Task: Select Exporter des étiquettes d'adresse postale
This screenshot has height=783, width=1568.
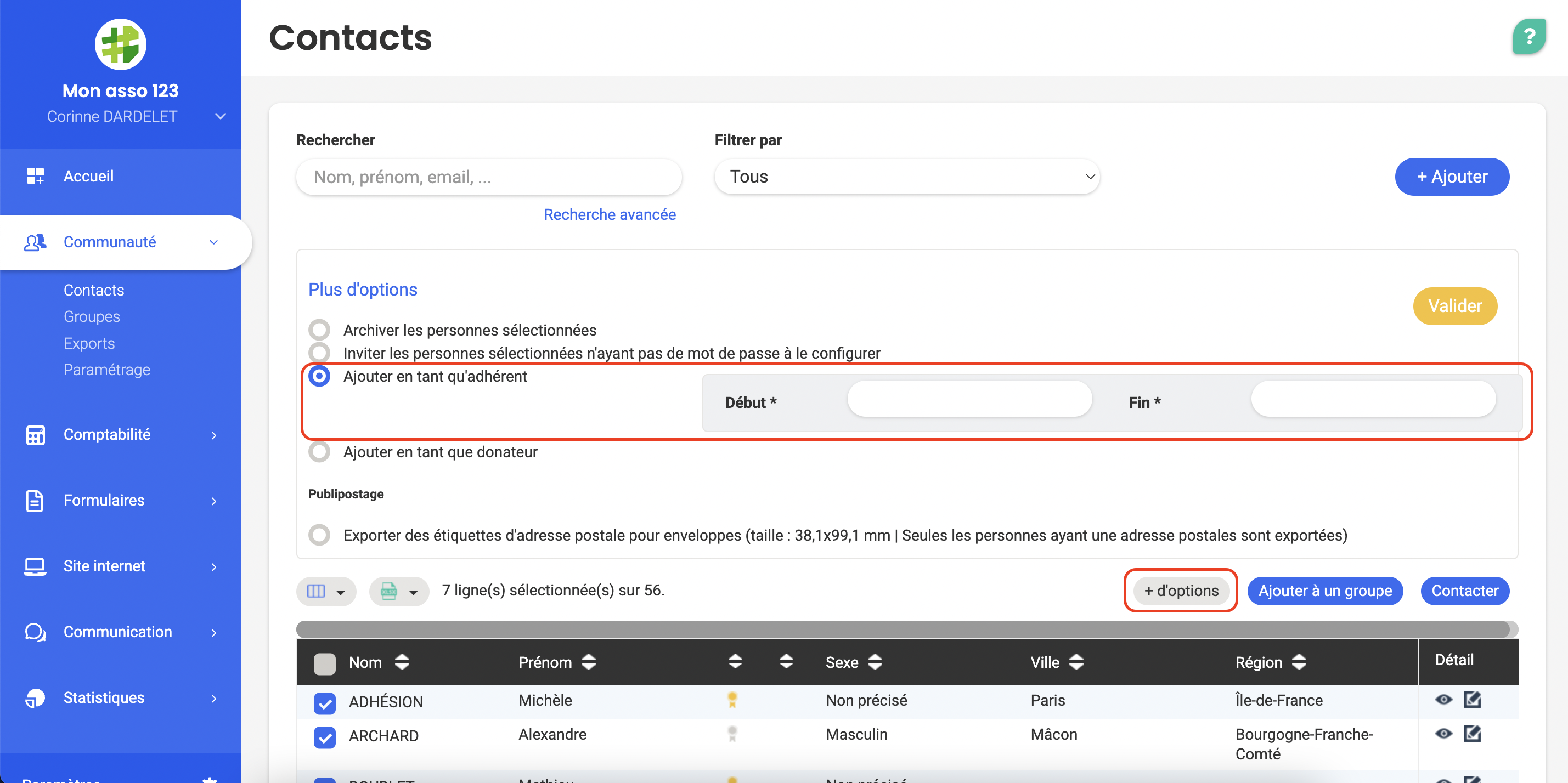Action: 319,535
